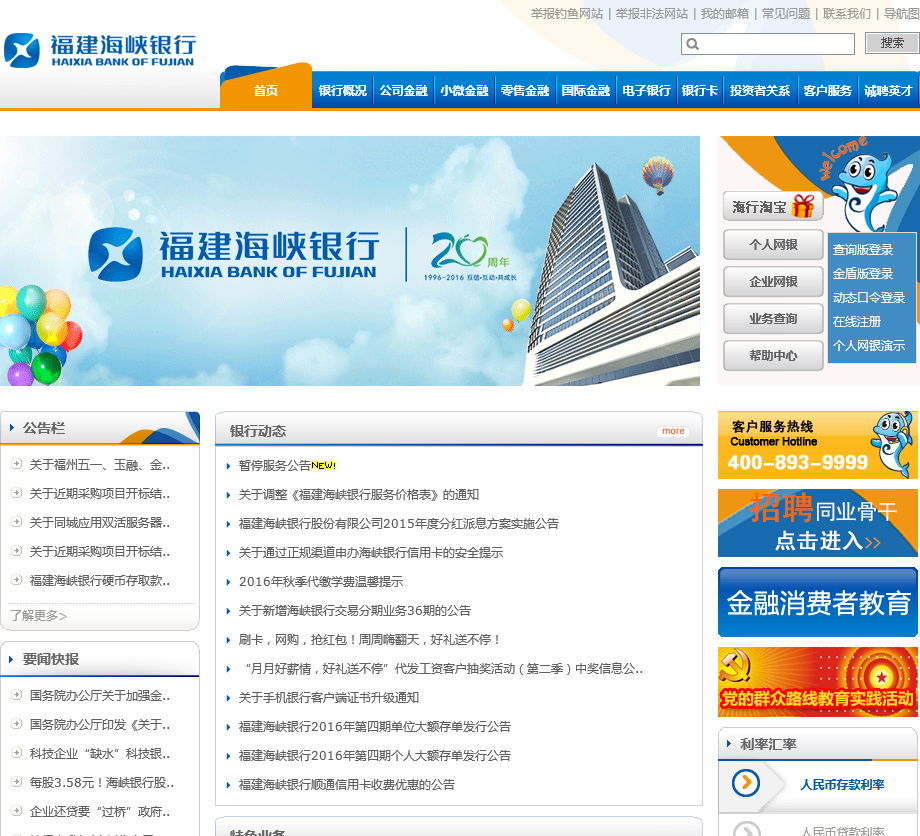Open the 电子银行 menu

click(646, 90)
